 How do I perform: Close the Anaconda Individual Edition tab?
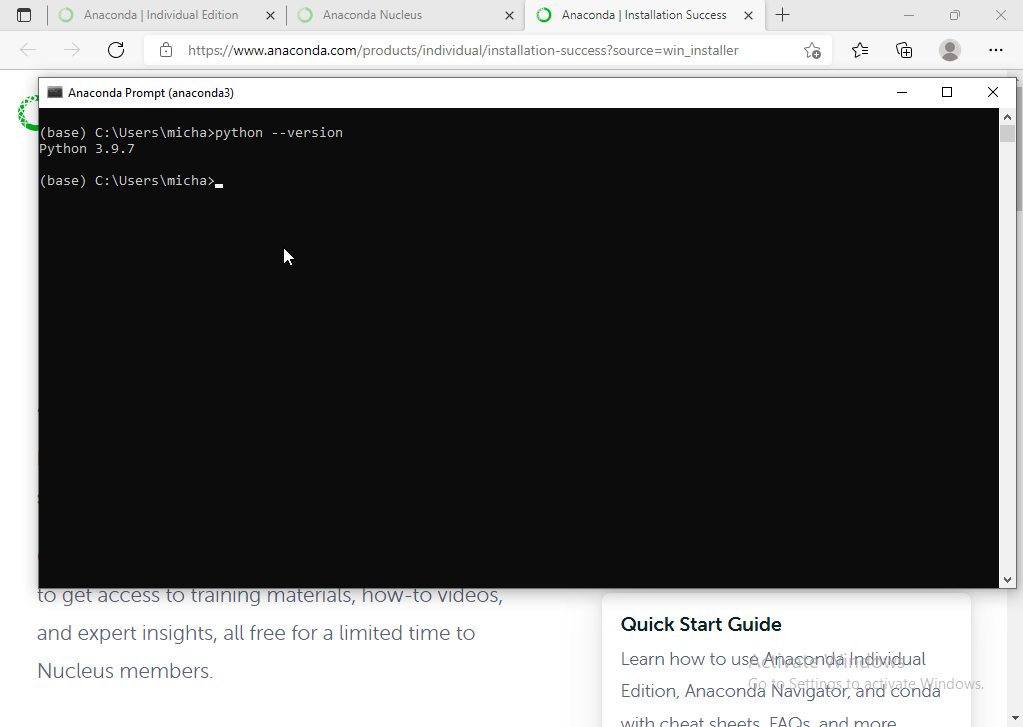(x=270, y=15)
